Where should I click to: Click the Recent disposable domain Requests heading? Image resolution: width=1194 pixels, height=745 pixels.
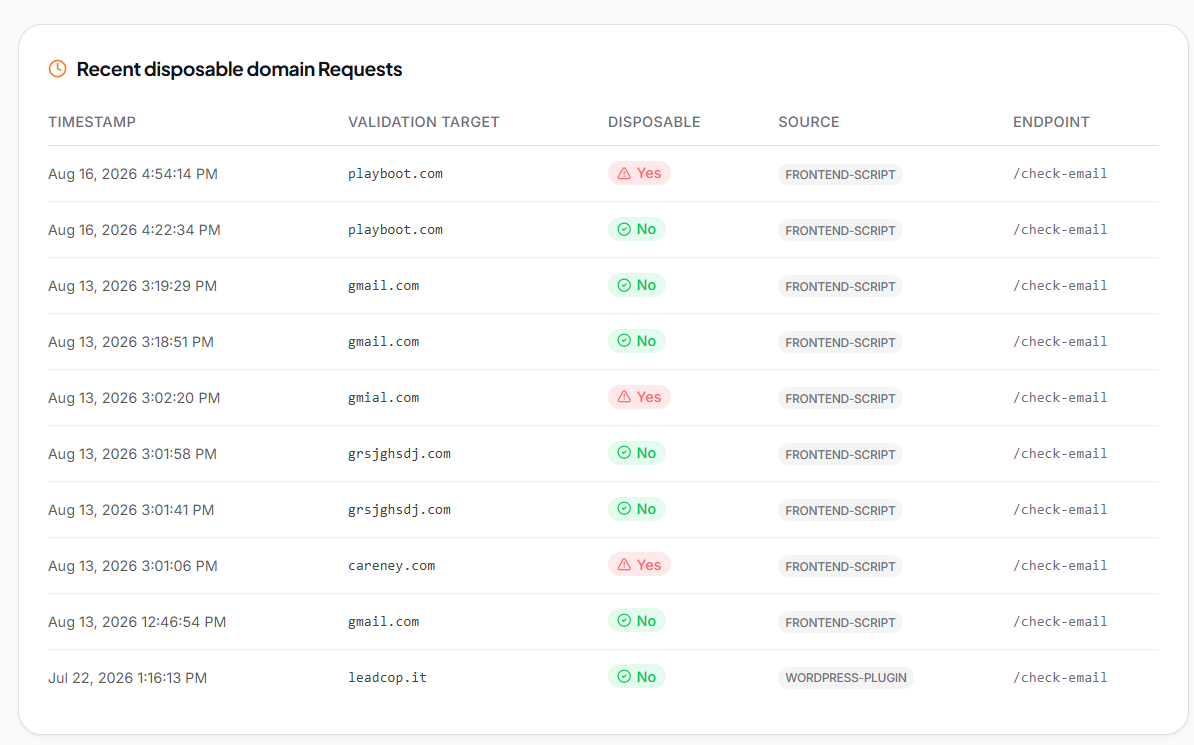pyautogui.click(x=239, y=69)
